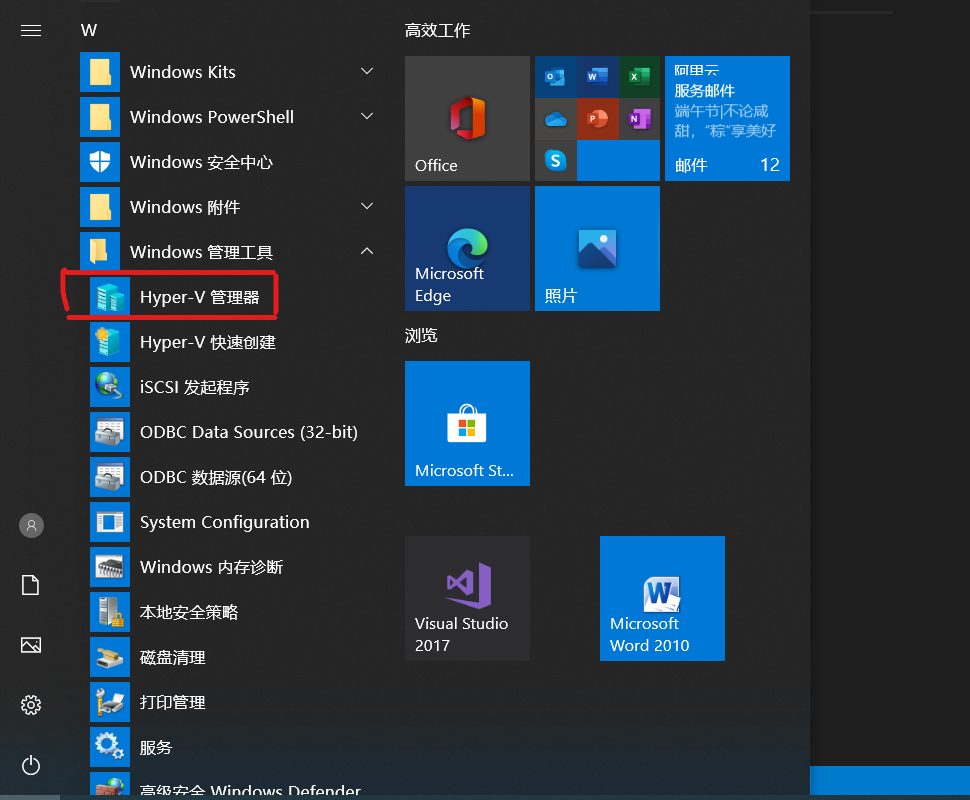Image resolution: width=970 pixels, height=800 pixels.
Task: Click the 打印管理 icon
Action: [110, 702]
